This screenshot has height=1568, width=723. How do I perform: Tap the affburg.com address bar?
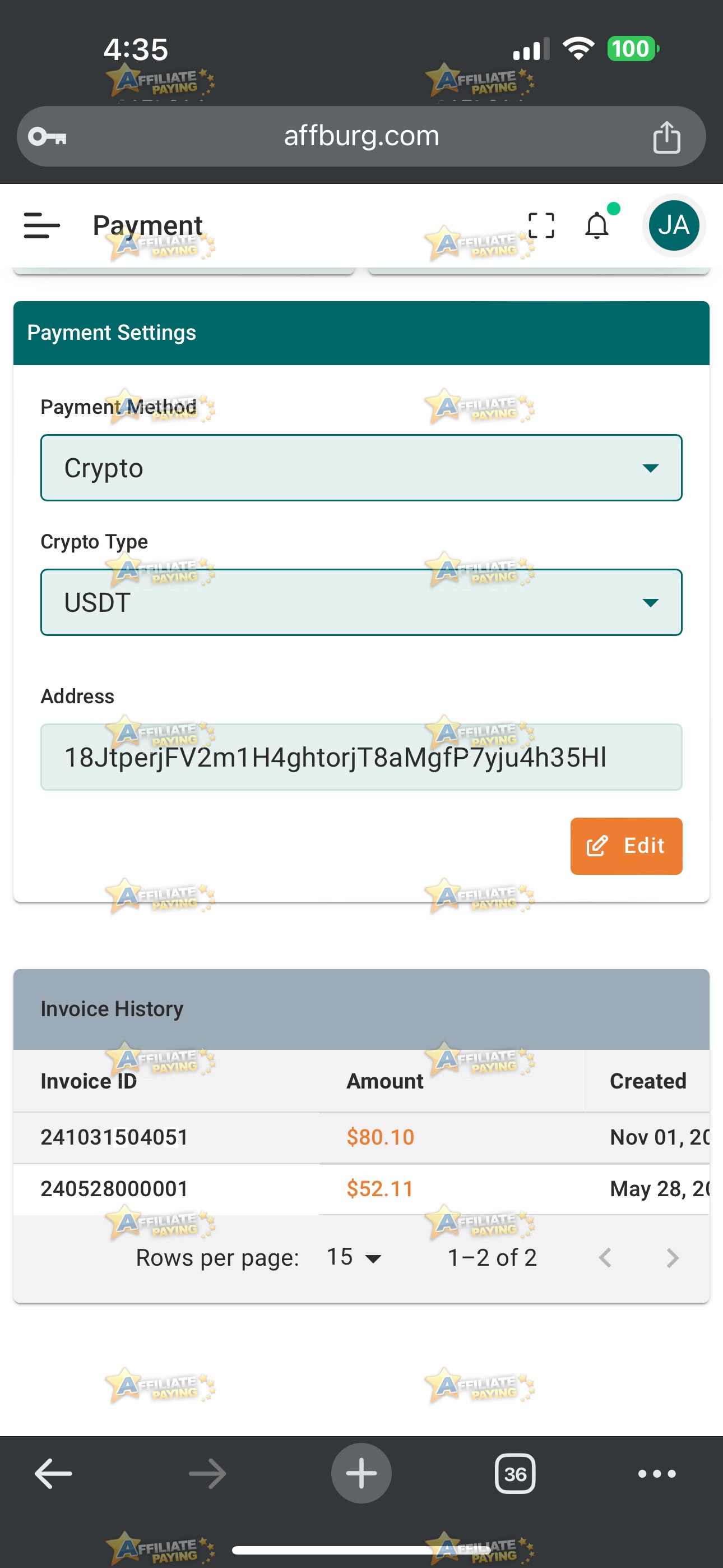(x=361, y=136)
